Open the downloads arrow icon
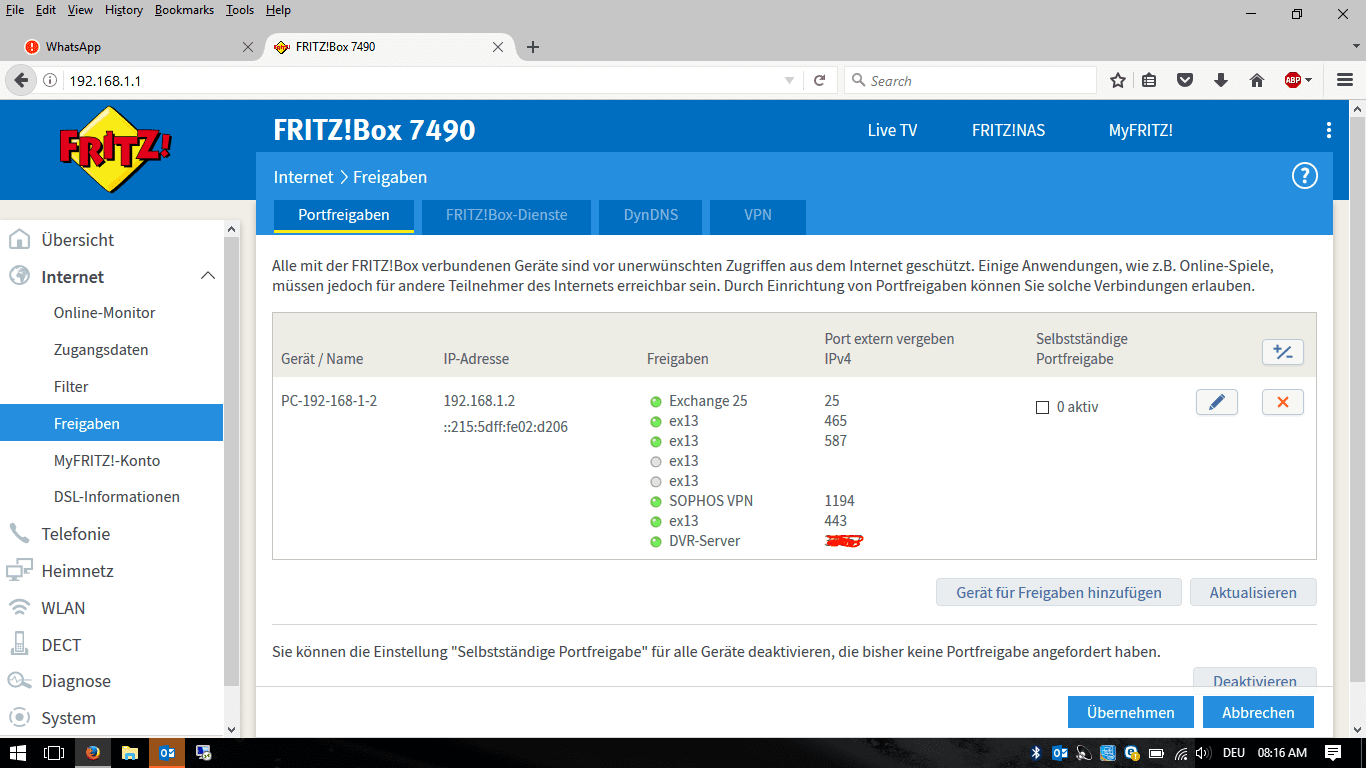The height and width of the screenshot is (768, 1366). click(x=1221, y=81)
